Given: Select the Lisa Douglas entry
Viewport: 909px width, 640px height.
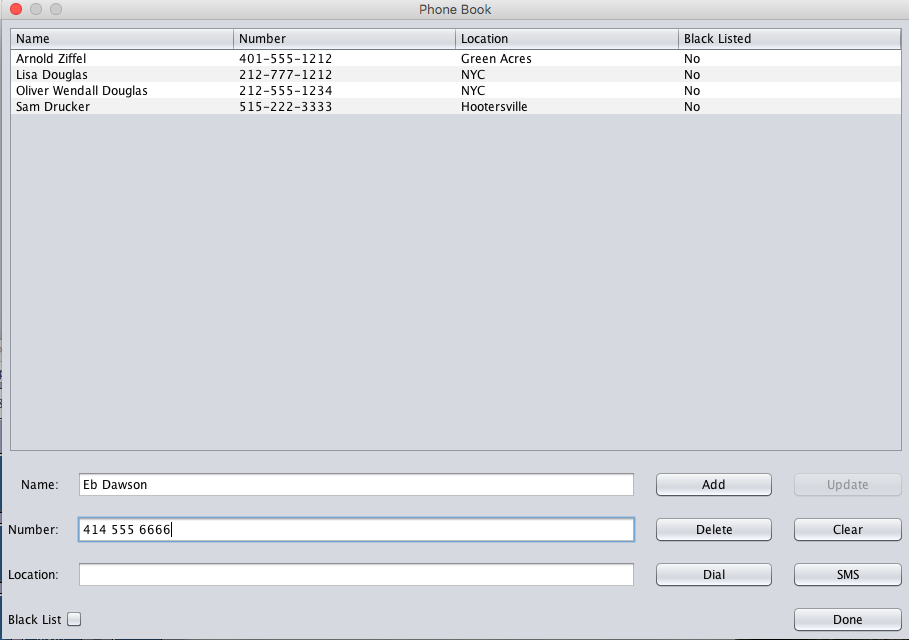Looking at the screenshot, I should point(456,74).
